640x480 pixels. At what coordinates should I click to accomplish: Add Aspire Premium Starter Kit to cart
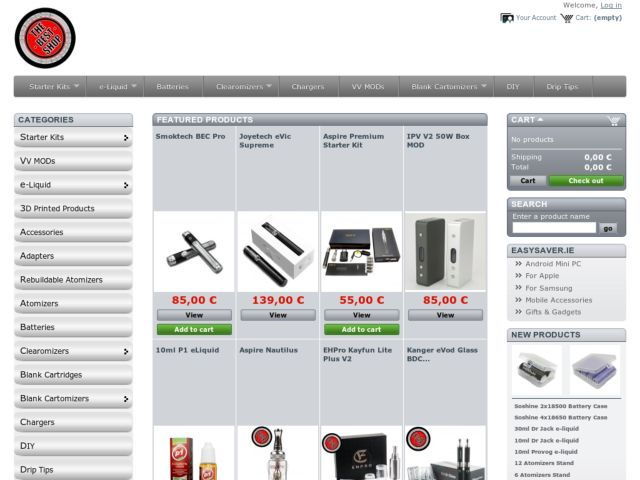362,329
